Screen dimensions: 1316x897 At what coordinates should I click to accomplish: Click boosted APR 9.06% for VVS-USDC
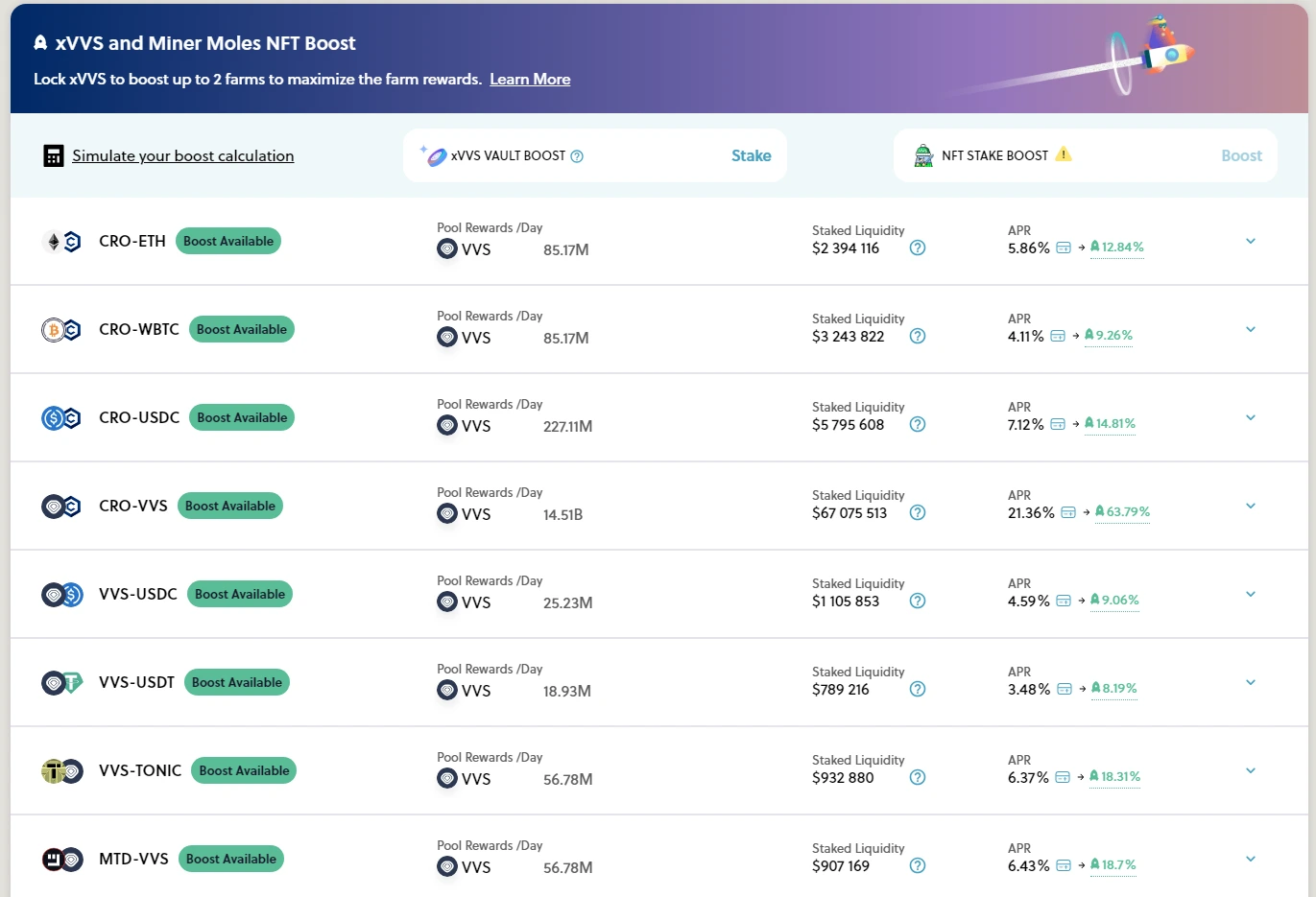(x=1115, y=601)
